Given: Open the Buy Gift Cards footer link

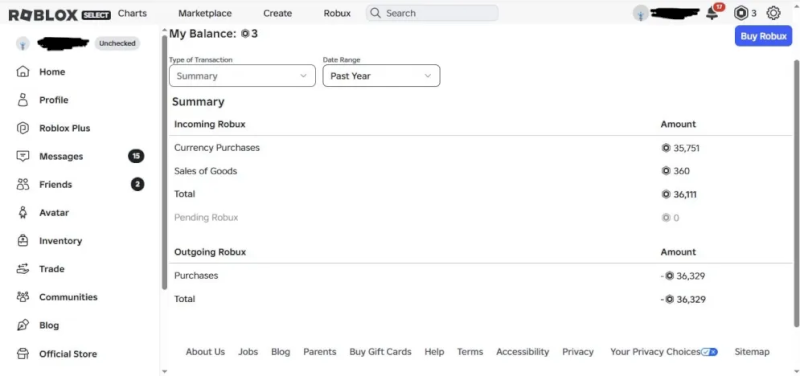Looking at the screenshot, I should tap(380, 352).
